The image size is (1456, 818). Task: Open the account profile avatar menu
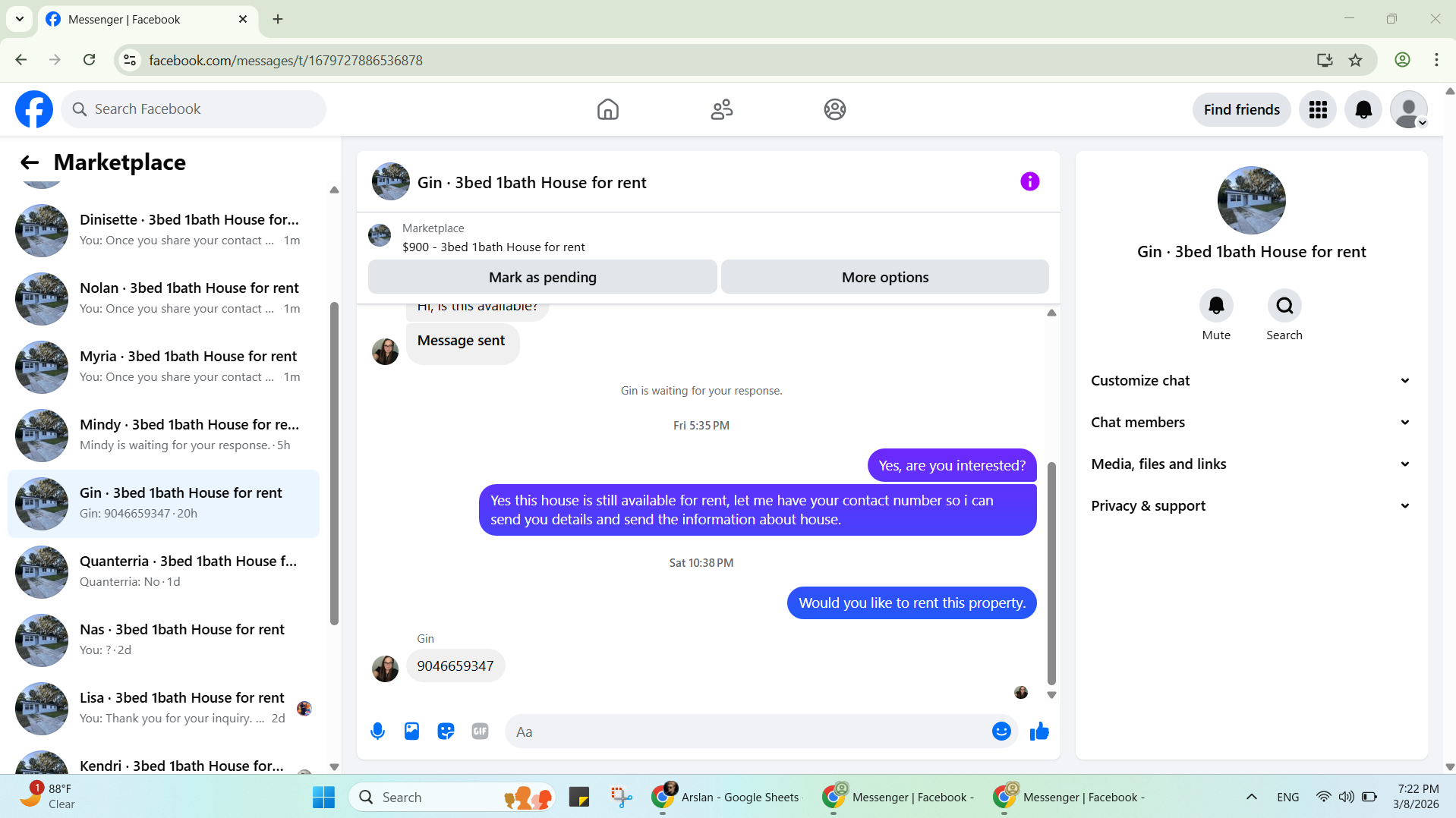[x=1409, y=110]
